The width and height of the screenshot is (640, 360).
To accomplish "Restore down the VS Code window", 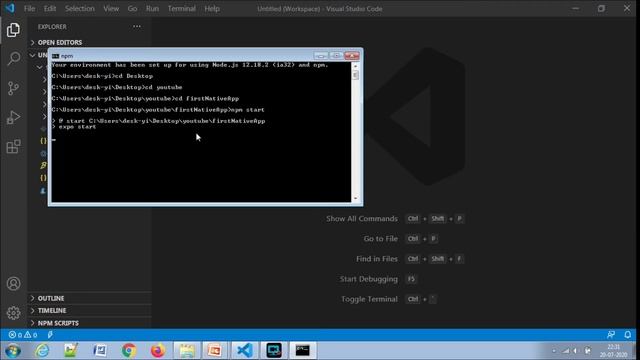I will tap(601, 9).
